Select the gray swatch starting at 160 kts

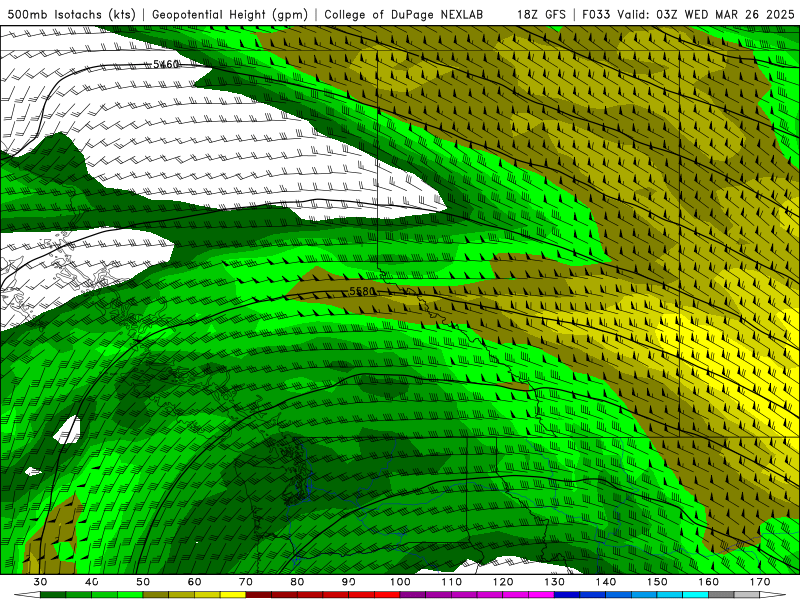(721, 595)
